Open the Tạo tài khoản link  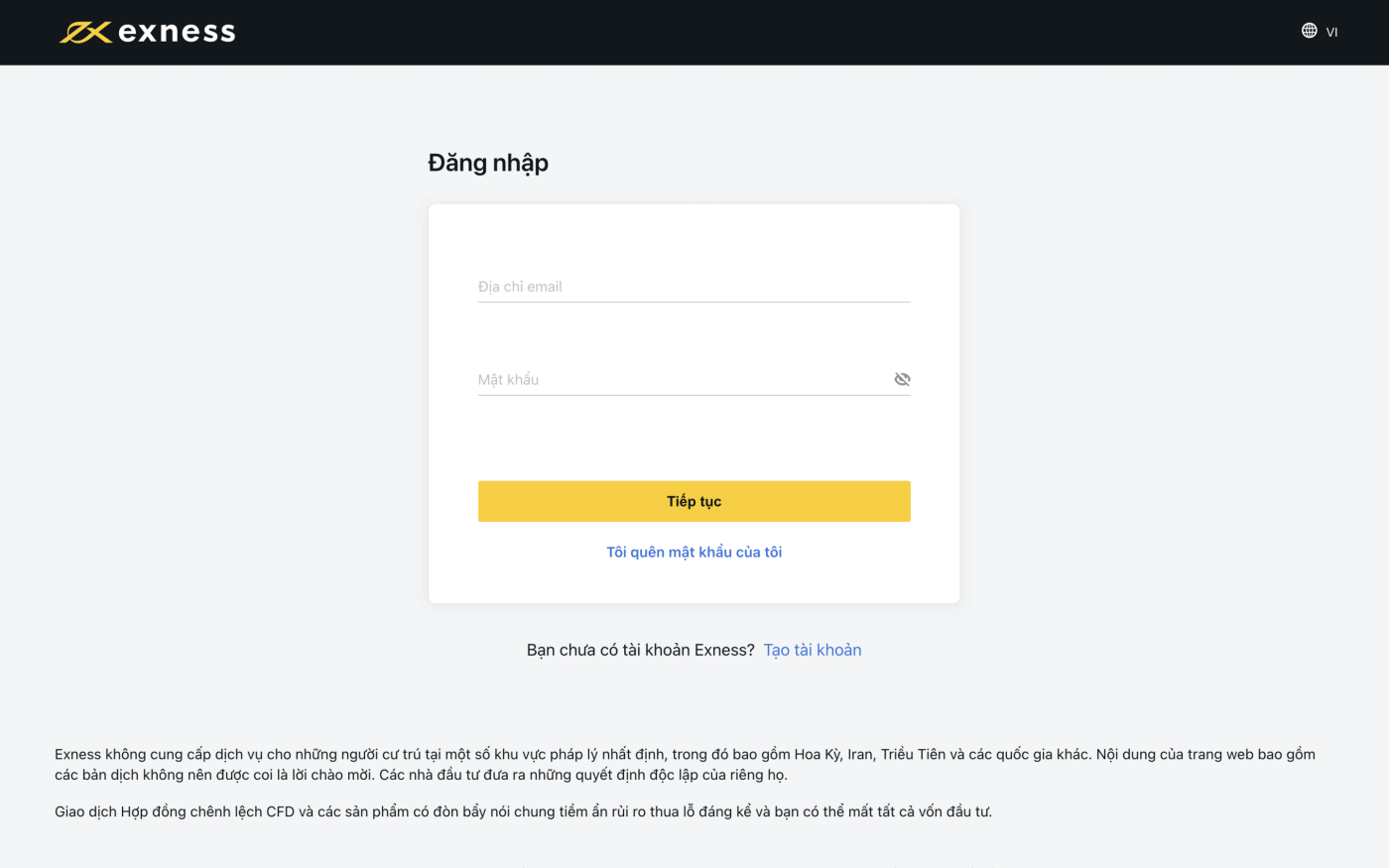point(813,650)
